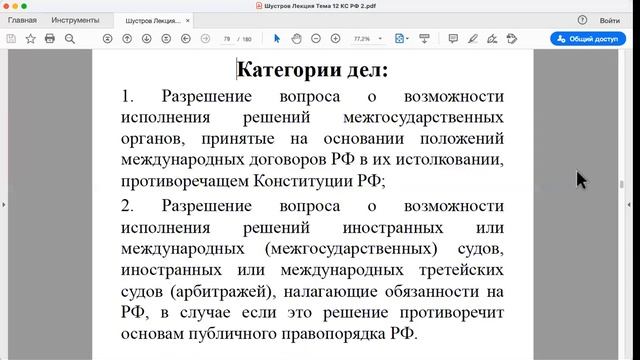The height and width of the screenshot is (360, 640).
Task: Click the text судов (арбитражей)
Action: (x=196, y=291)
